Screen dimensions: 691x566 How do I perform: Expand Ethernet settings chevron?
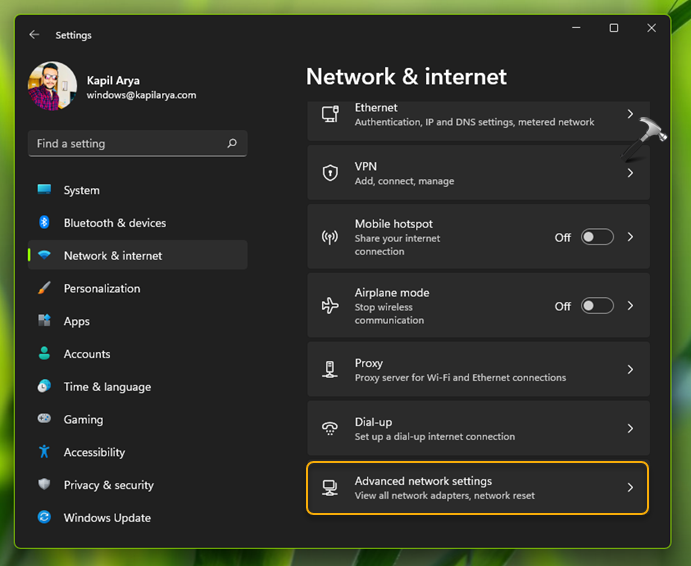click(x=630, y=115)
